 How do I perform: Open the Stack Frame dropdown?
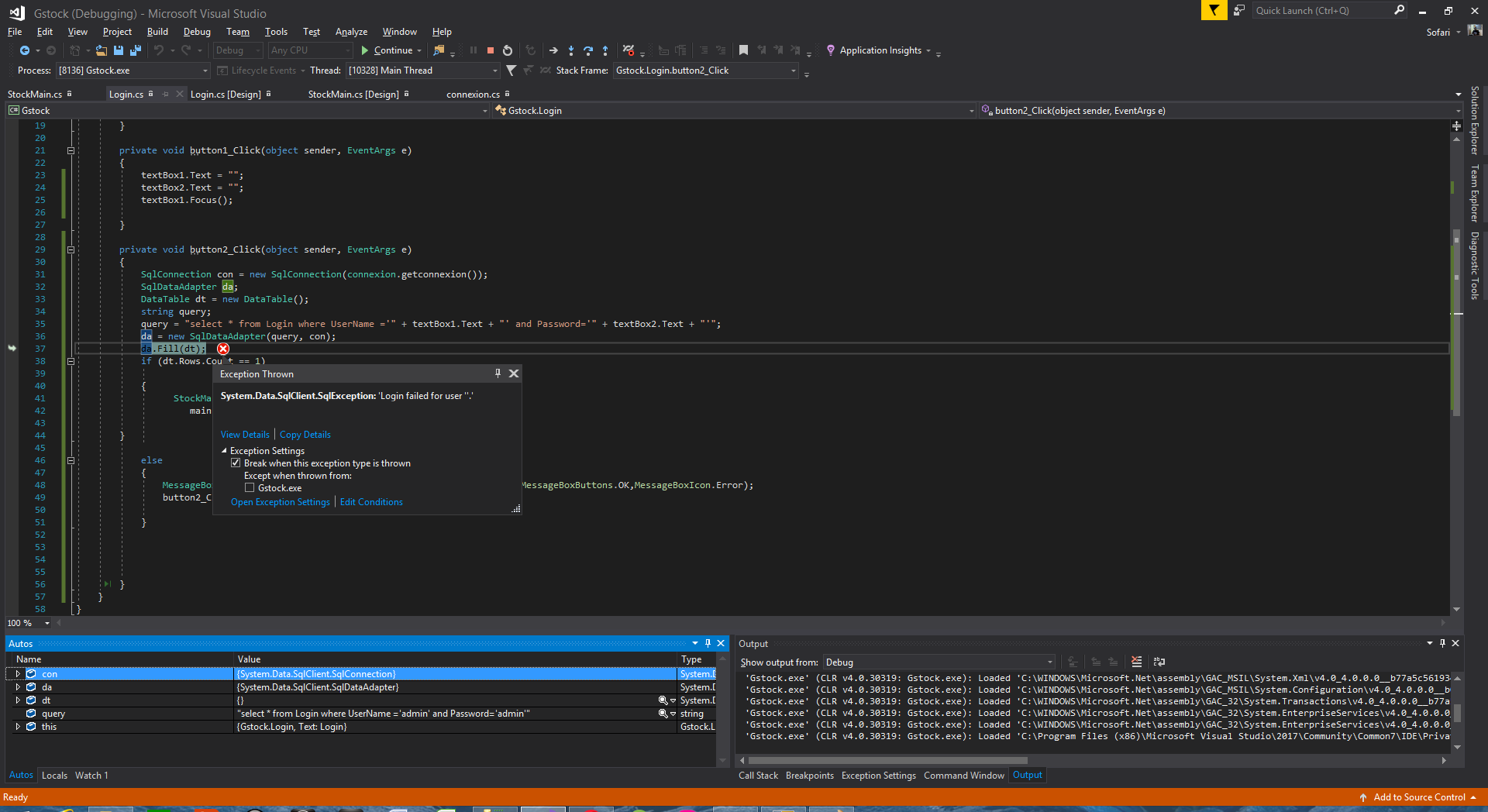(706, 71)
